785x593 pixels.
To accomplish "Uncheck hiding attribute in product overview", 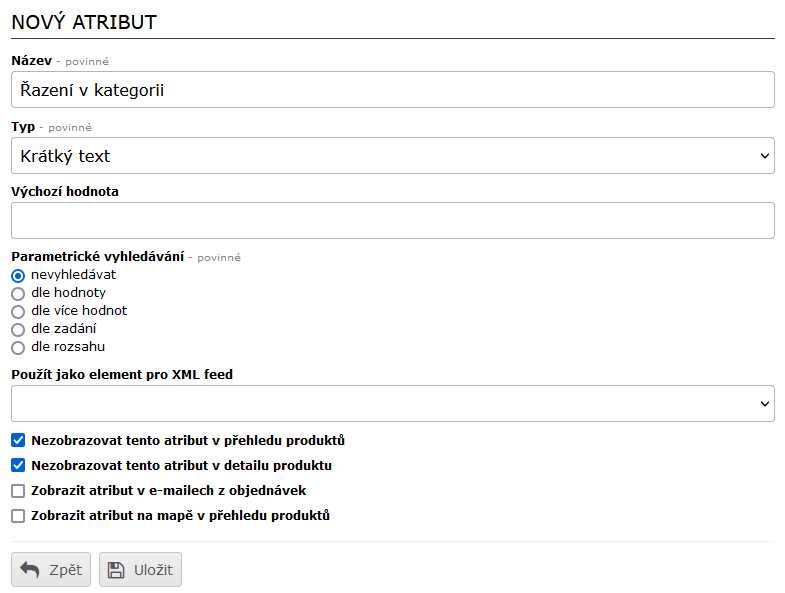I will point(18,440).
